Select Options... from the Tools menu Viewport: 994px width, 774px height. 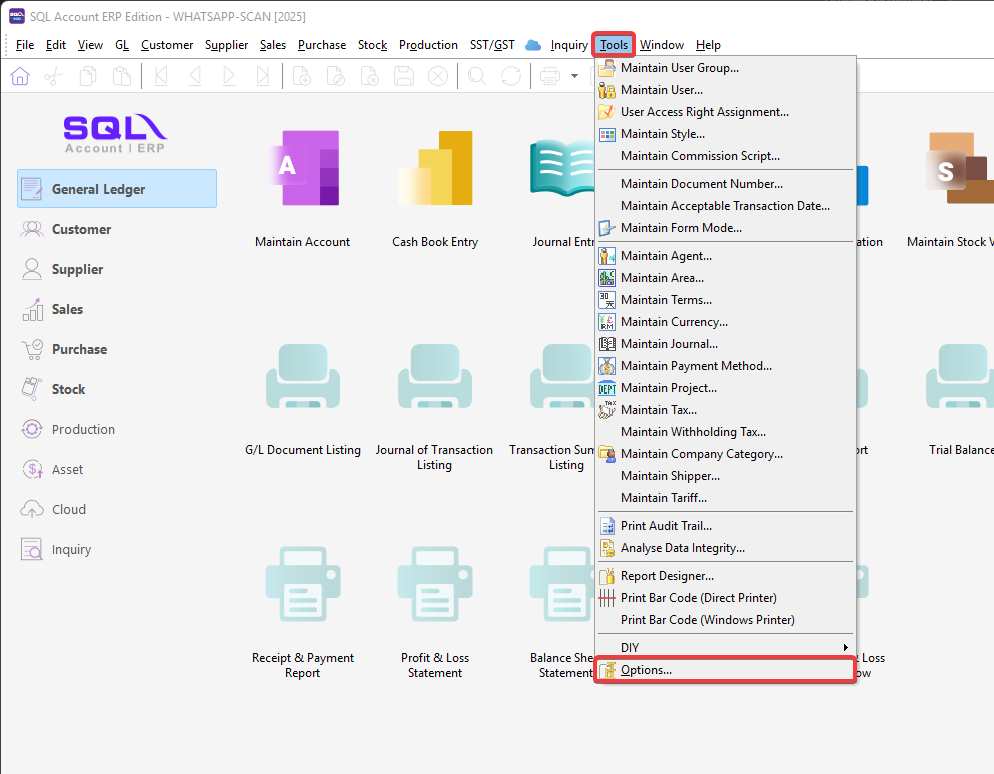pos(646,670)
